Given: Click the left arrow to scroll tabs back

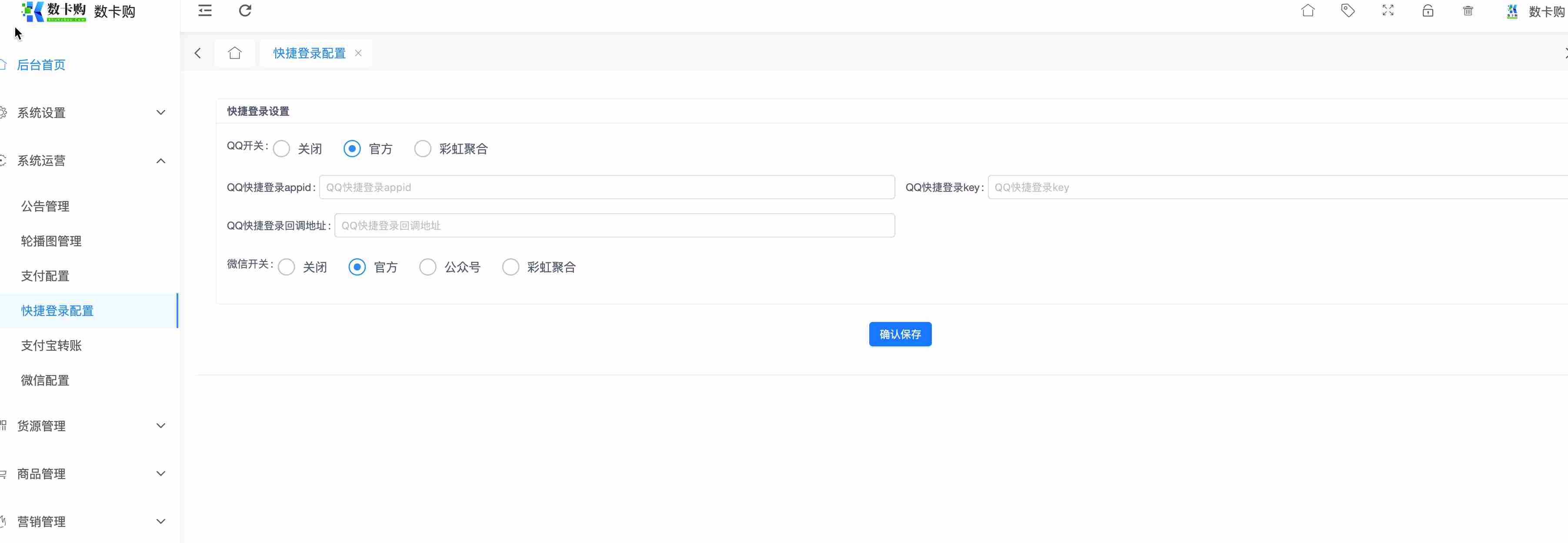Looking at the screenshot, I should tap(198, 53).
